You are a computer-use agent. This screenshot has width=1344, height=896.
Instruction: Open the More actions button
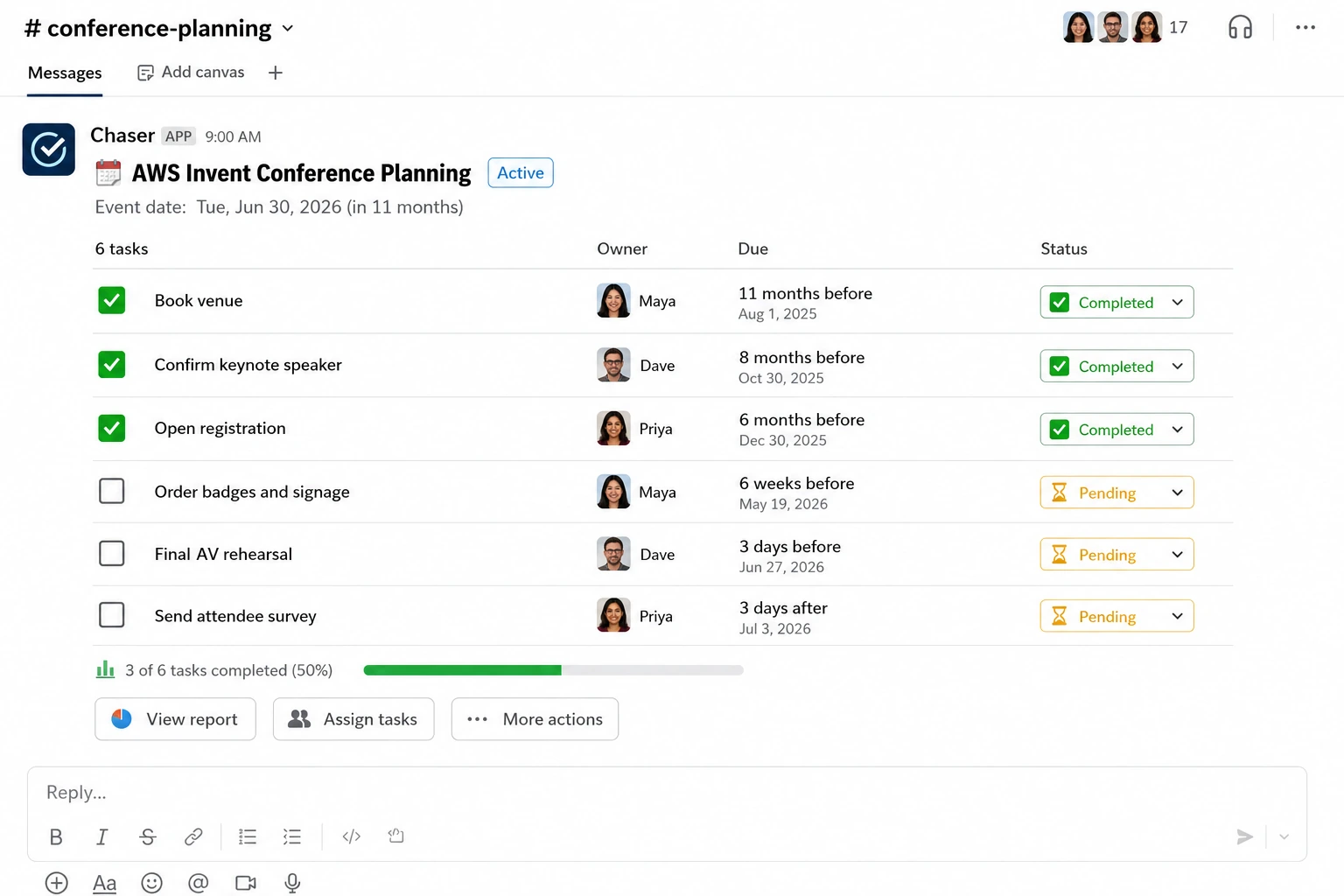(x=535, y=719)
